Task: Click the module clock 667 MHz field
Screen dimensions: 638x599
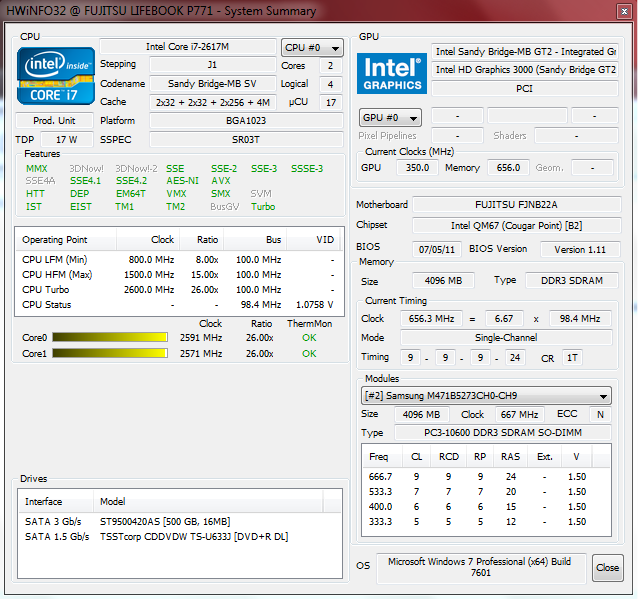Action: 520,415
